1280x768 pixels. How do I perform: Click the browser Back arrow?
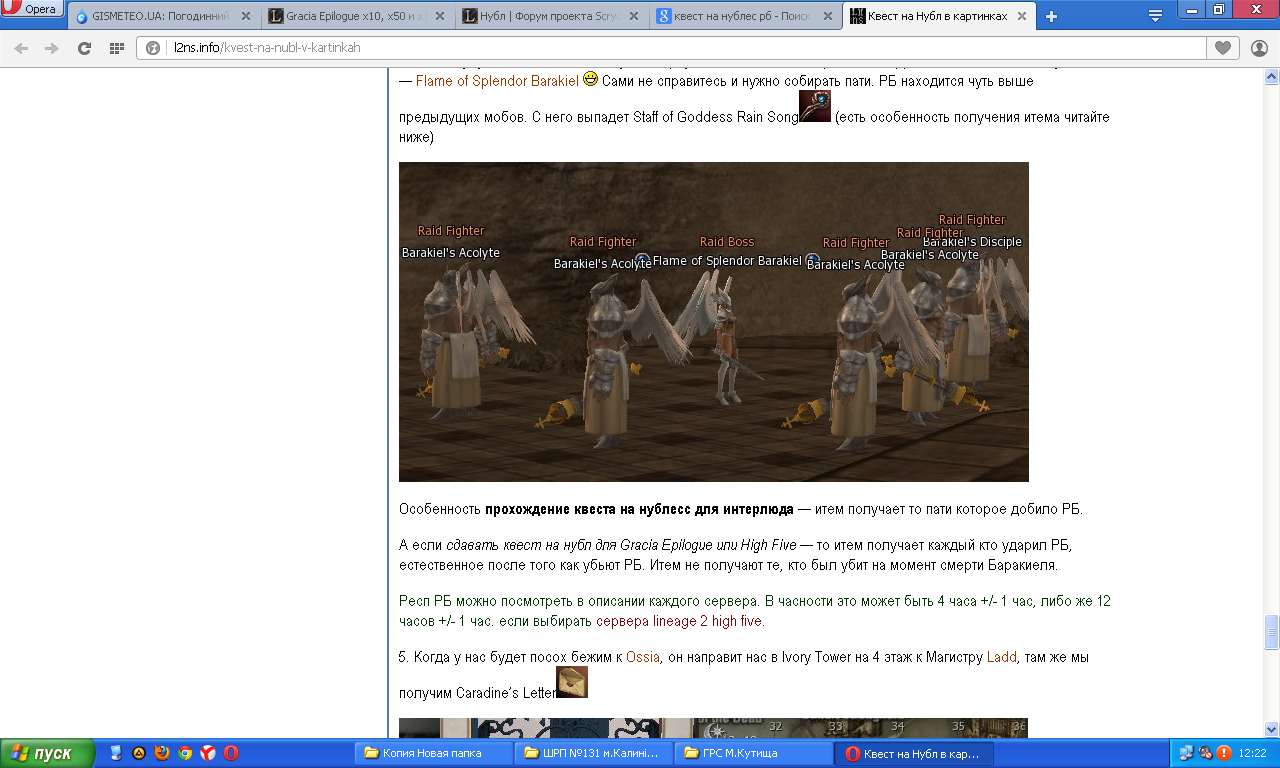(21, 48)
